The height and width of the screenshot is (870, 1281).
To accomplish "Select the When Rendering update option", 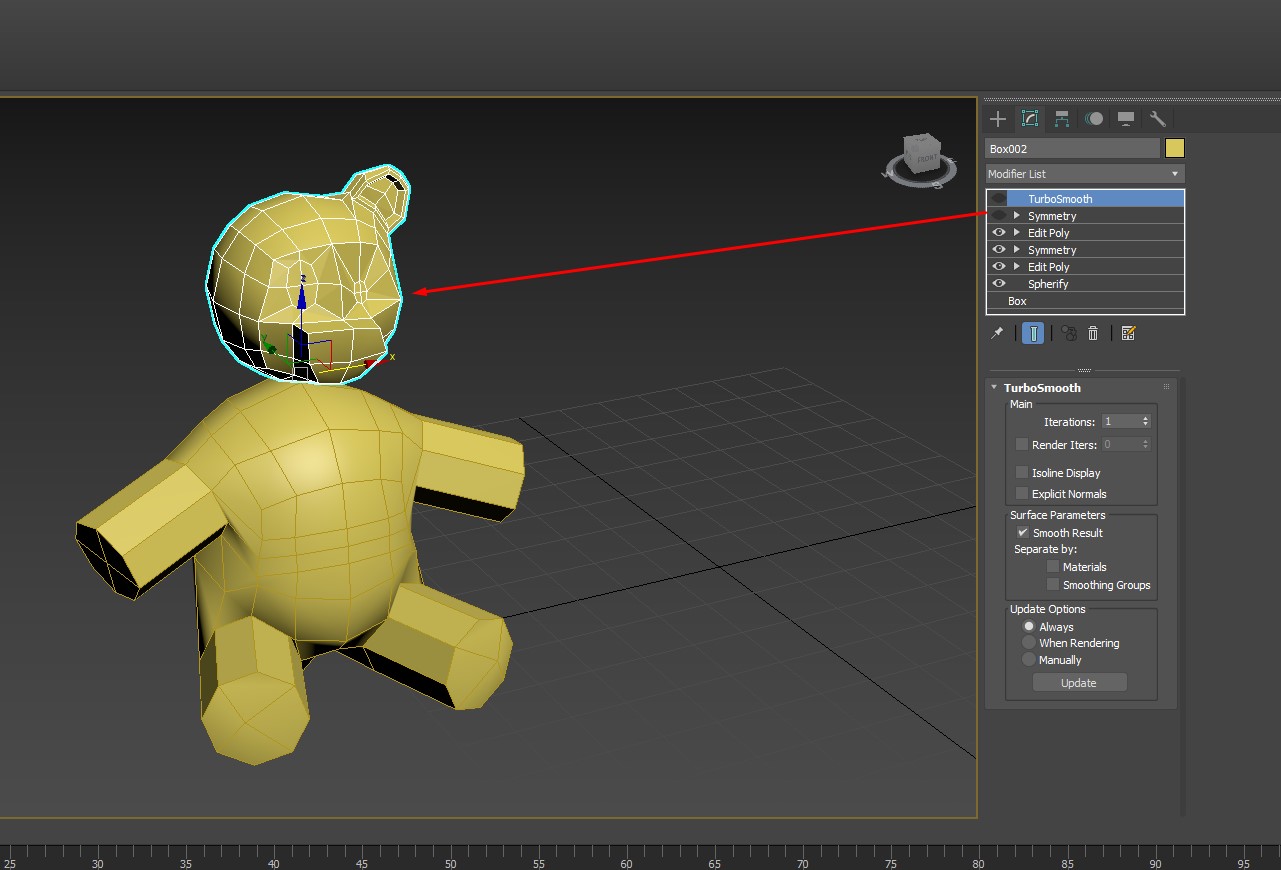I will coord(1029,643).
